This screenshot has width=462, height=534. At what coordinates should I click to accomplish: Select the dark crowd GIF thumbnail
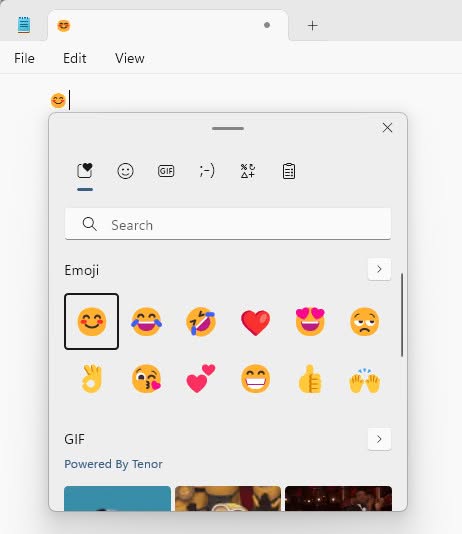(338, 499)
